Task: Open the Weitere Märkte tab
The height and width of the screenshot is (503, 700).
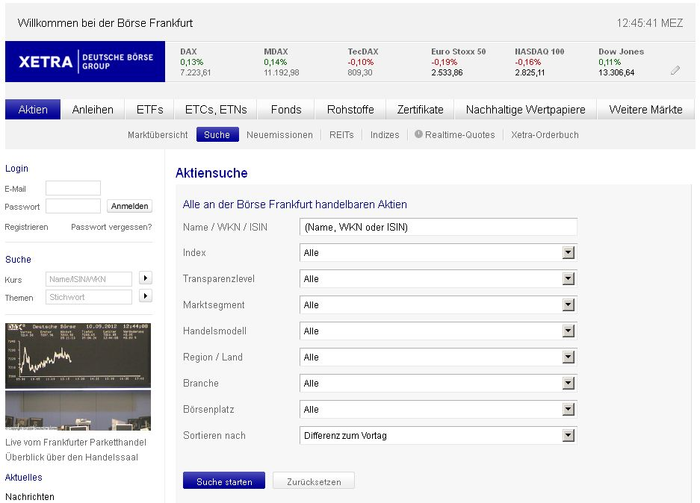Action: coord(646,109)
